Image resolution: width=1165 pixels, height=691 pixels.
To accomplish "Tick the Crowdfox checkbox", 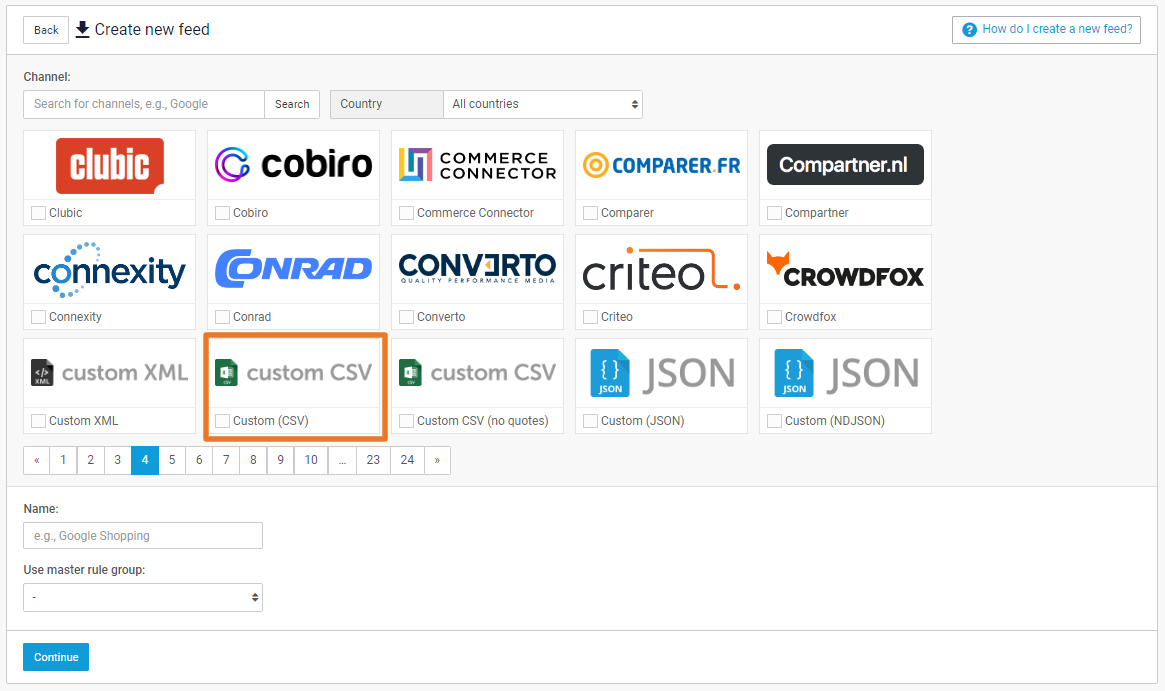I will click(x=774, y=317).
